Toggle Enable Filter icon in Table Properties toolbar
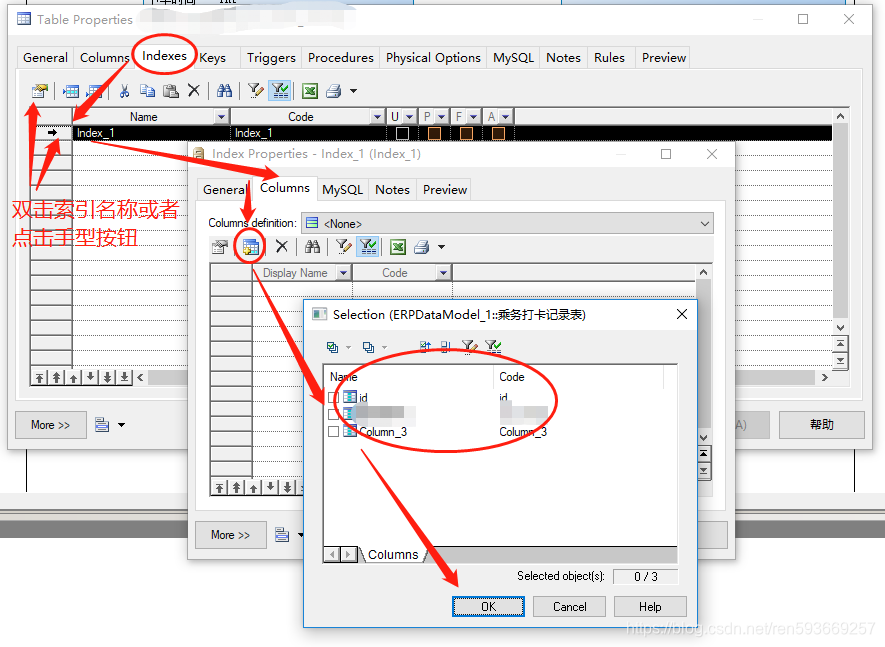The height and width of the screenshot is (647, 885). pos(280,91)
